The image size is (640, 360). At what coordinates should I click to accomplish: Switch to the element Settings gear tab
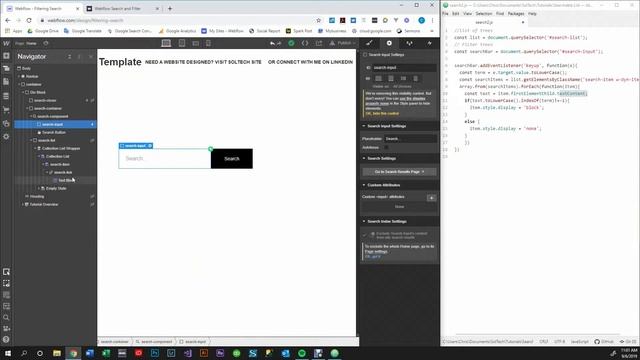coord(389,43)
